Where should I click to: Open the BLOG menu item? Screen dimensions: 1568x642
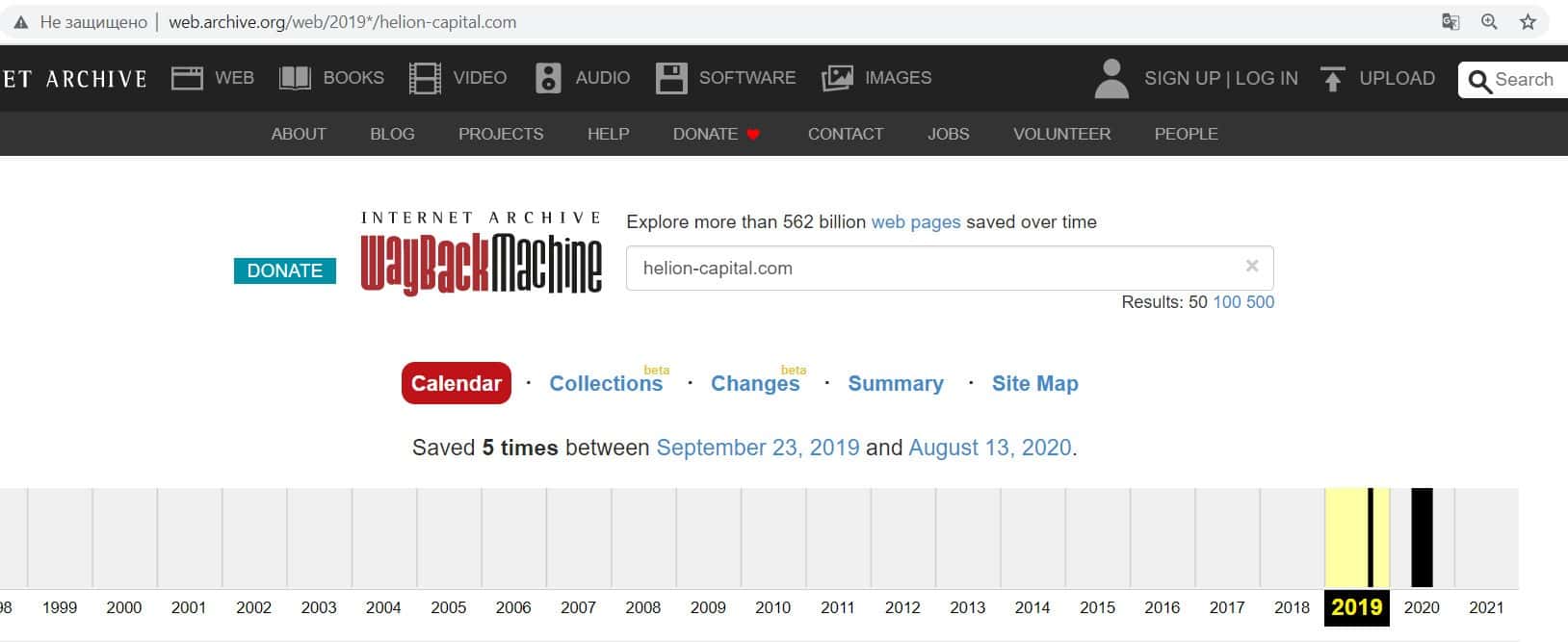[x=392, y=134]
